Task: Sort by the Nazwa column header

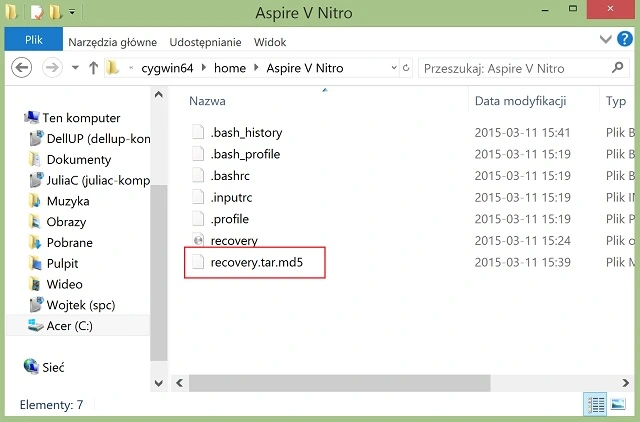Action: point(207,101)
